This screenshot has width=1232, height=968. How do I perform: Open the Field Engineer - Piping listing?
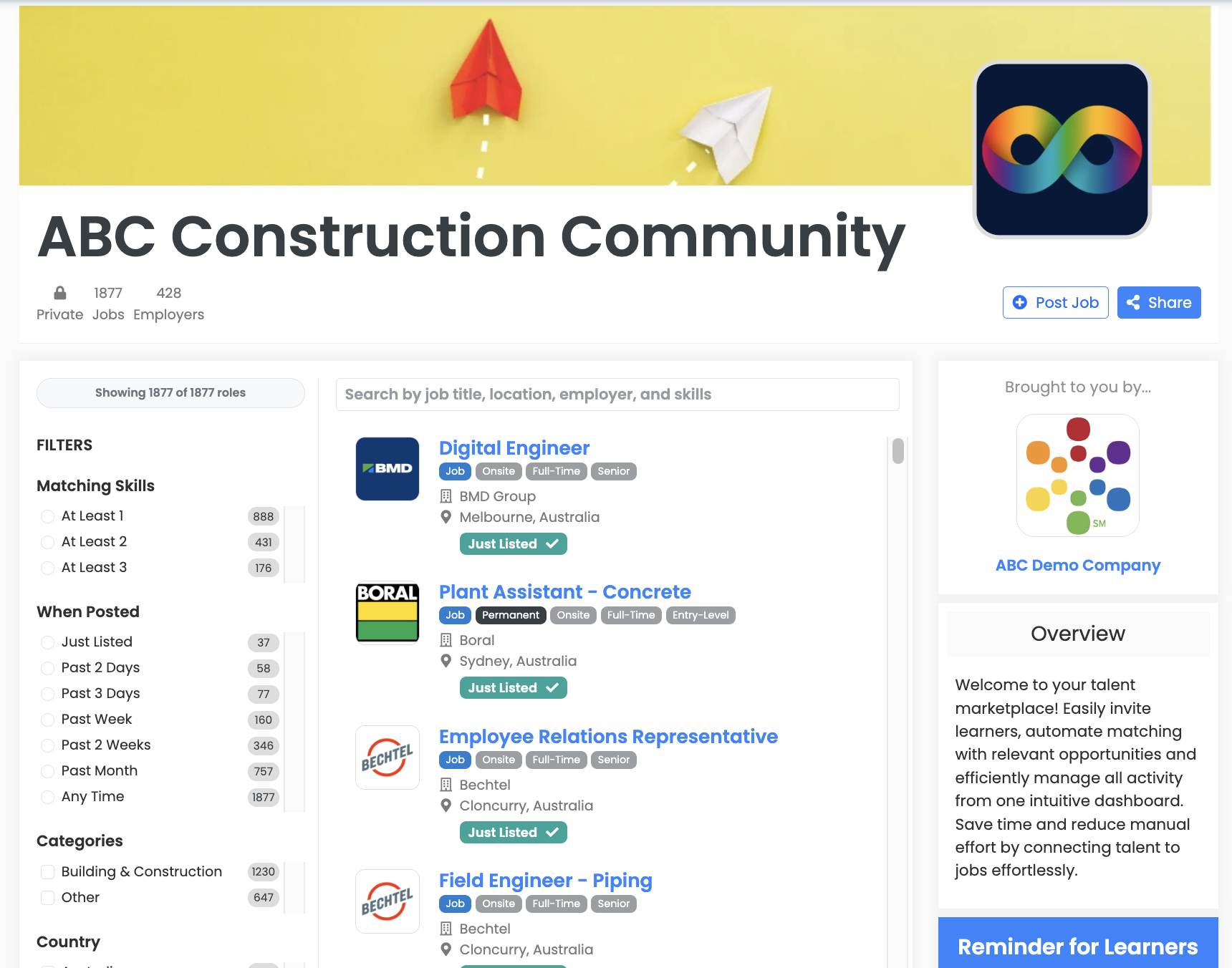point(546,881)
